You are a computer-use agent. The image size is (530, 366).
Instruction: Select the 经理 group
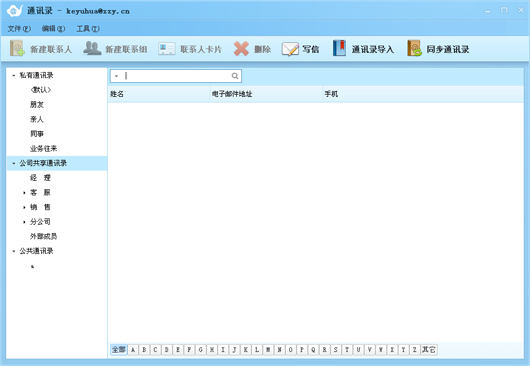click(x=40, y=178)
